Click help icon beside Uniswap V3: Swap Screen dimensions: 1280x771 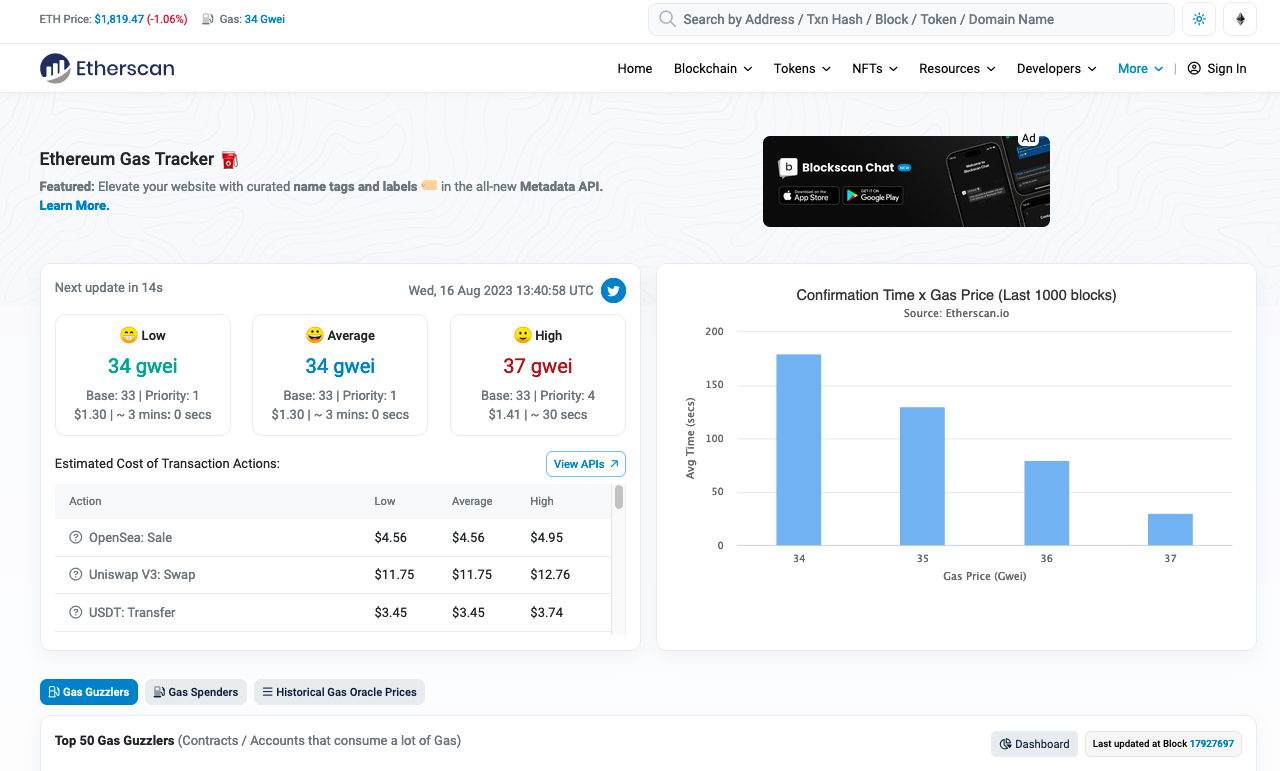(75, 575)
